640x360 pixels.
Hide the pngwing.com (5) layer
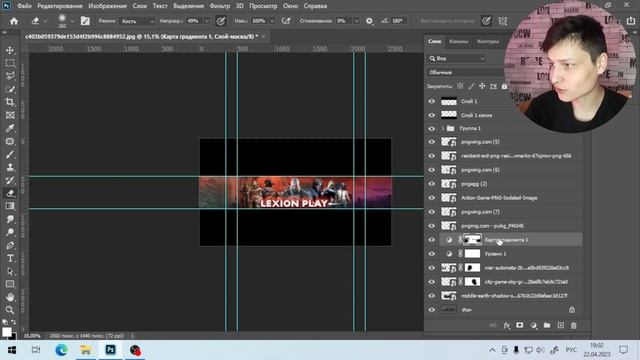point(431,142)
